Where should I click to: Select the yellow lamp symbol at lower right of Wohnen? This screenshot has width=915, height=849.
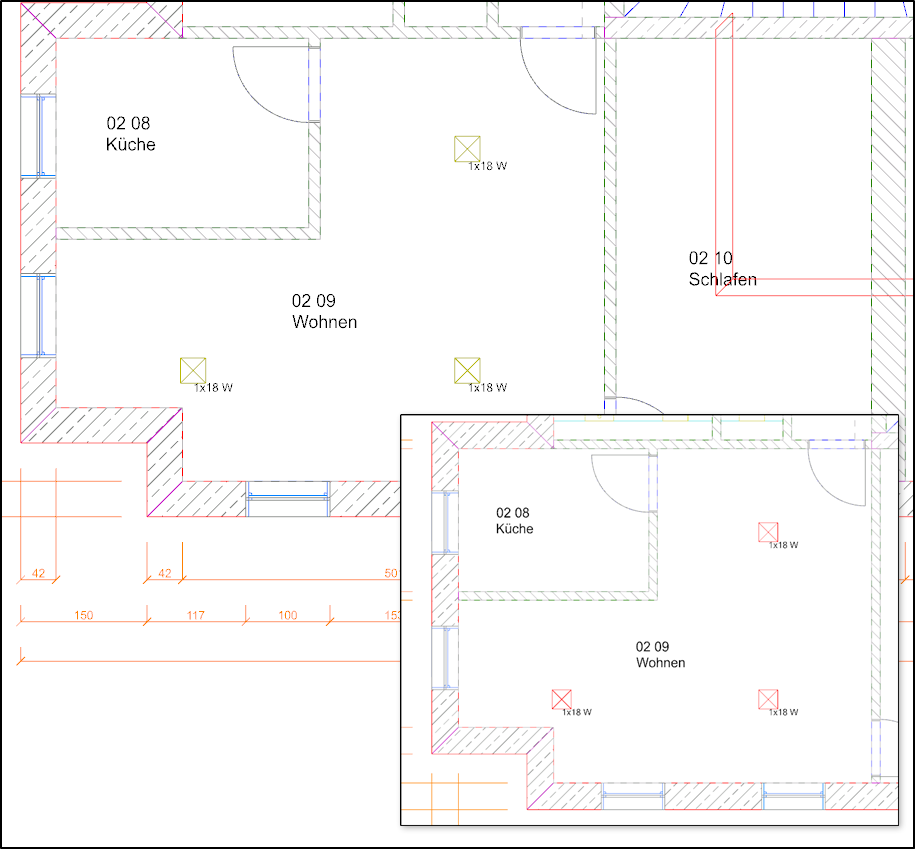467,371
